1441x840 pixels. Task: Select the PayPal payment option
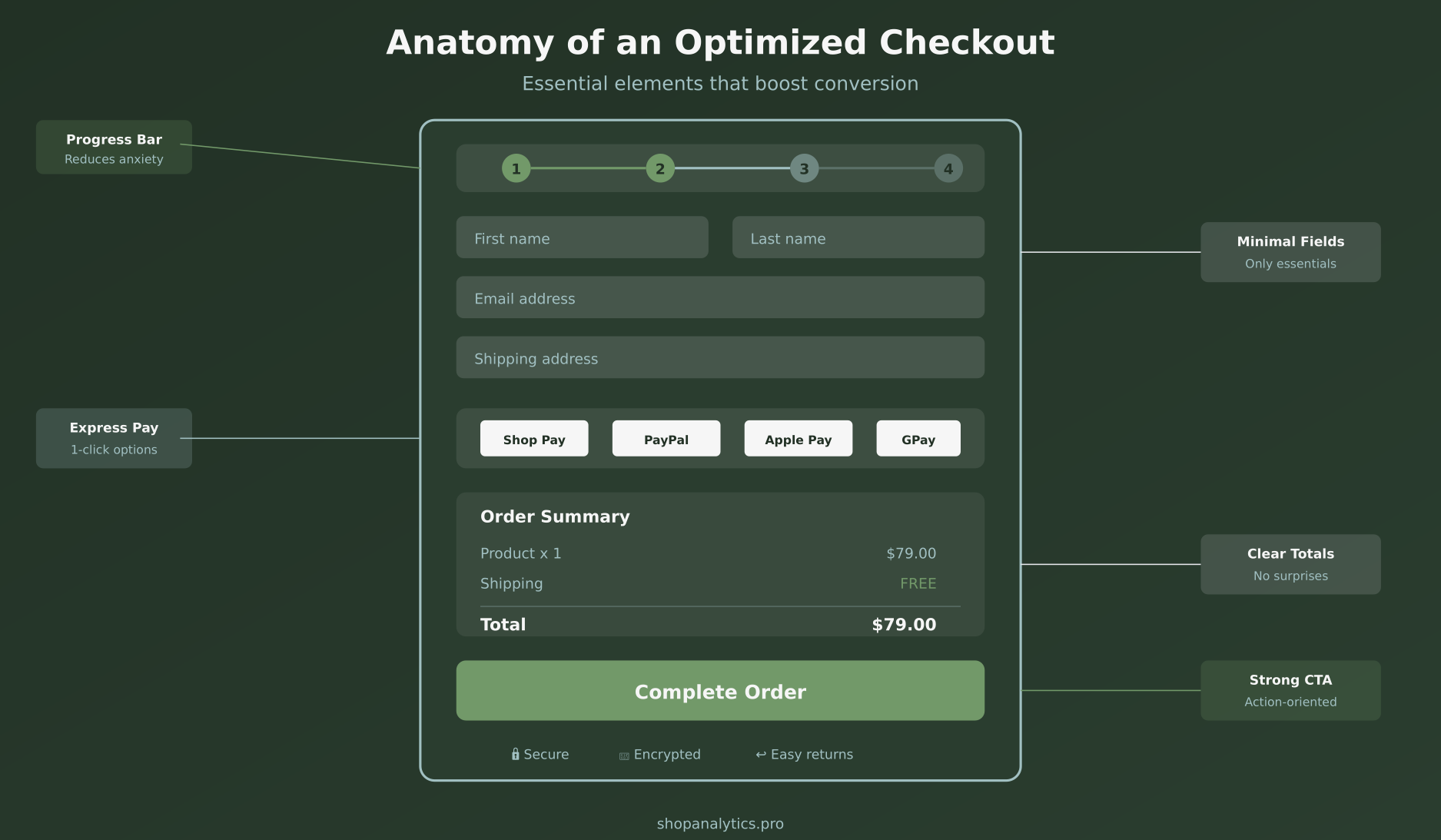coord(666,439)
